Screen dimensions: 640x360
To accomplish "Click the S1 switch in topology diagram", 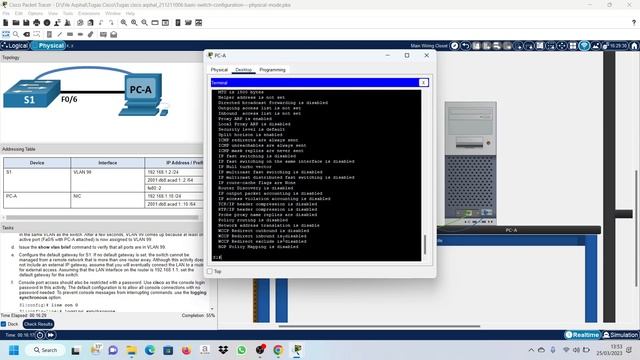I will click(31, 93).
